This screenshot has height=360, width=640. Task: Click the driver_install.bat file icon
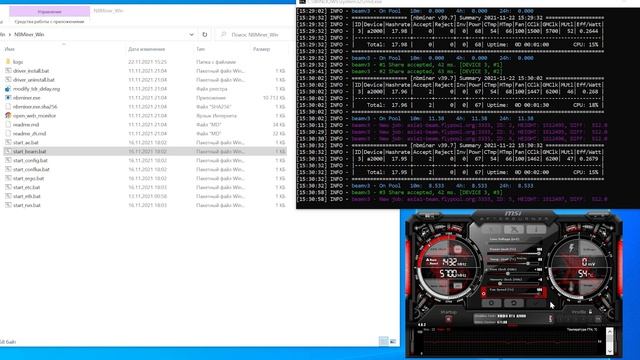point(8,71)
